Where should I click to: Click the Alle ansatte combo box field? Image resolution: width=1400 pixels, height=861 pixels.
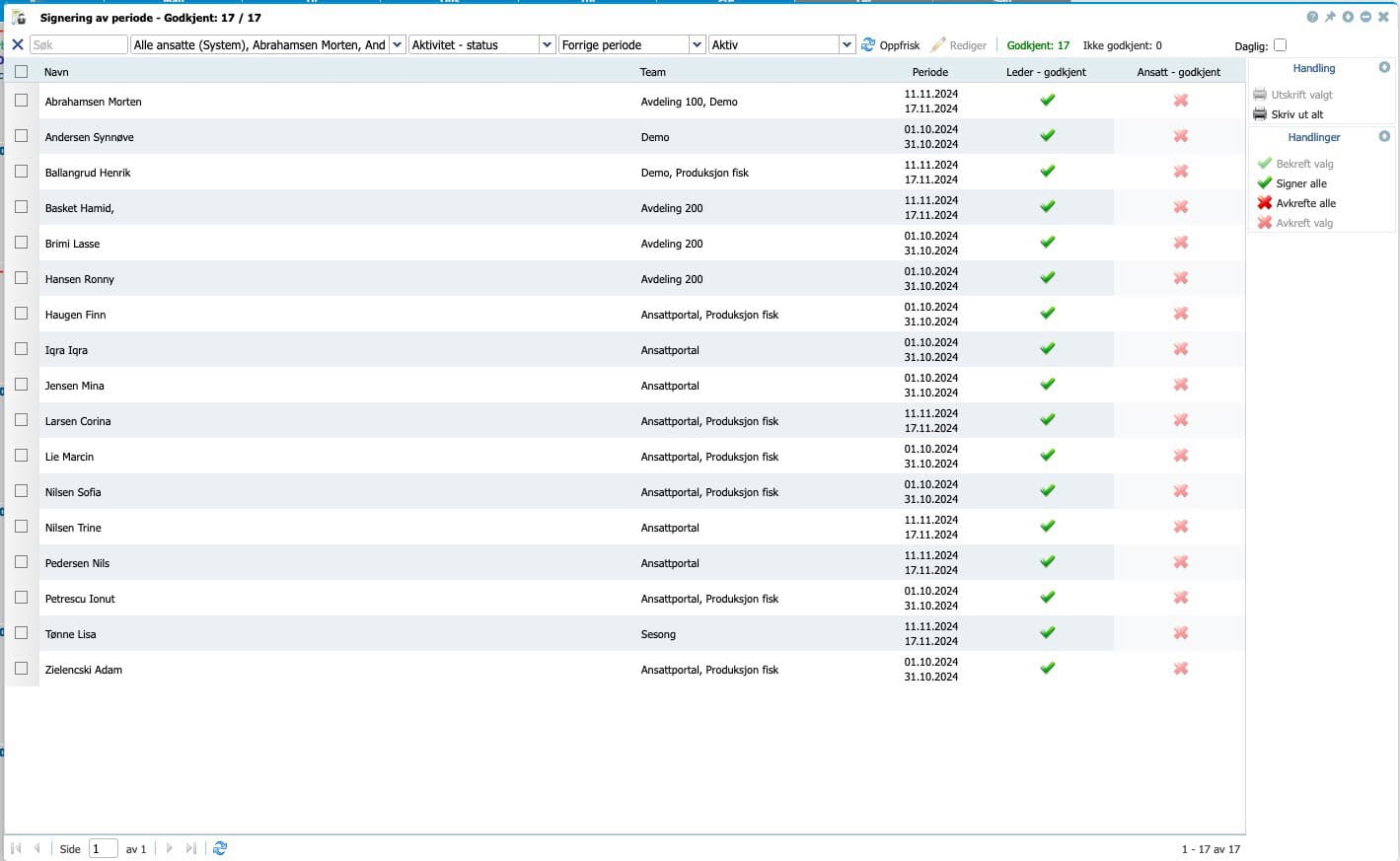(259, 44)
